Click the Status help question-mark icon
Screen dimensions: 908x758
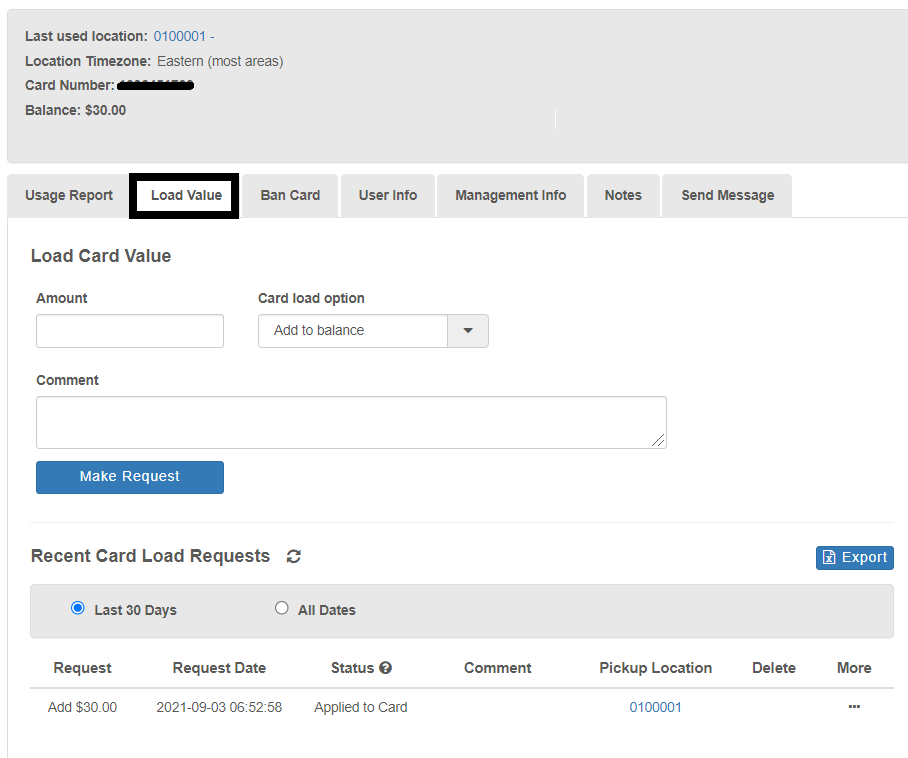point(385,668)
